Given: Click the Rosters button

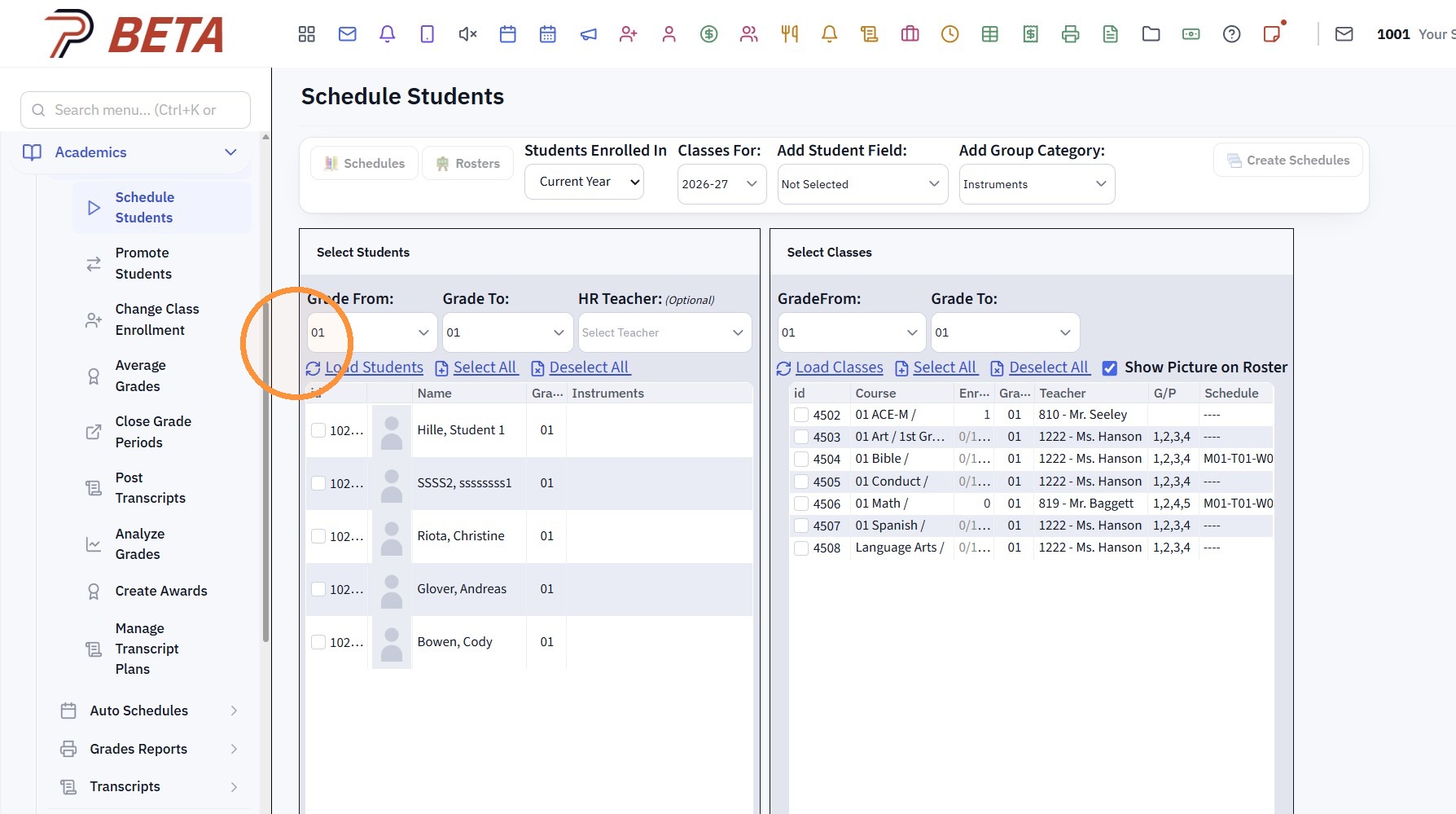Looking at the screenshot, I should click(x=467, y=163).
